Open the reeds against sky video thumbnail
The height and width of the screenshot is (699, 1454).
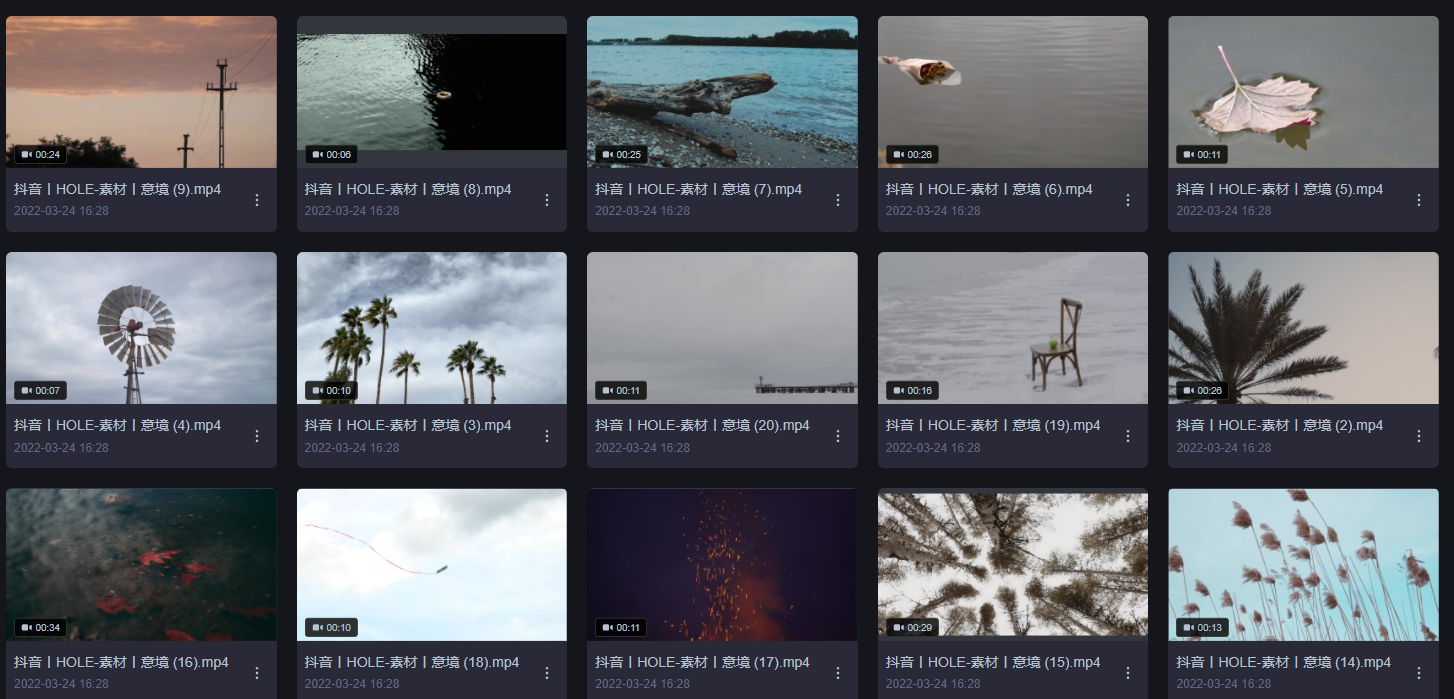click(1303, 565)
